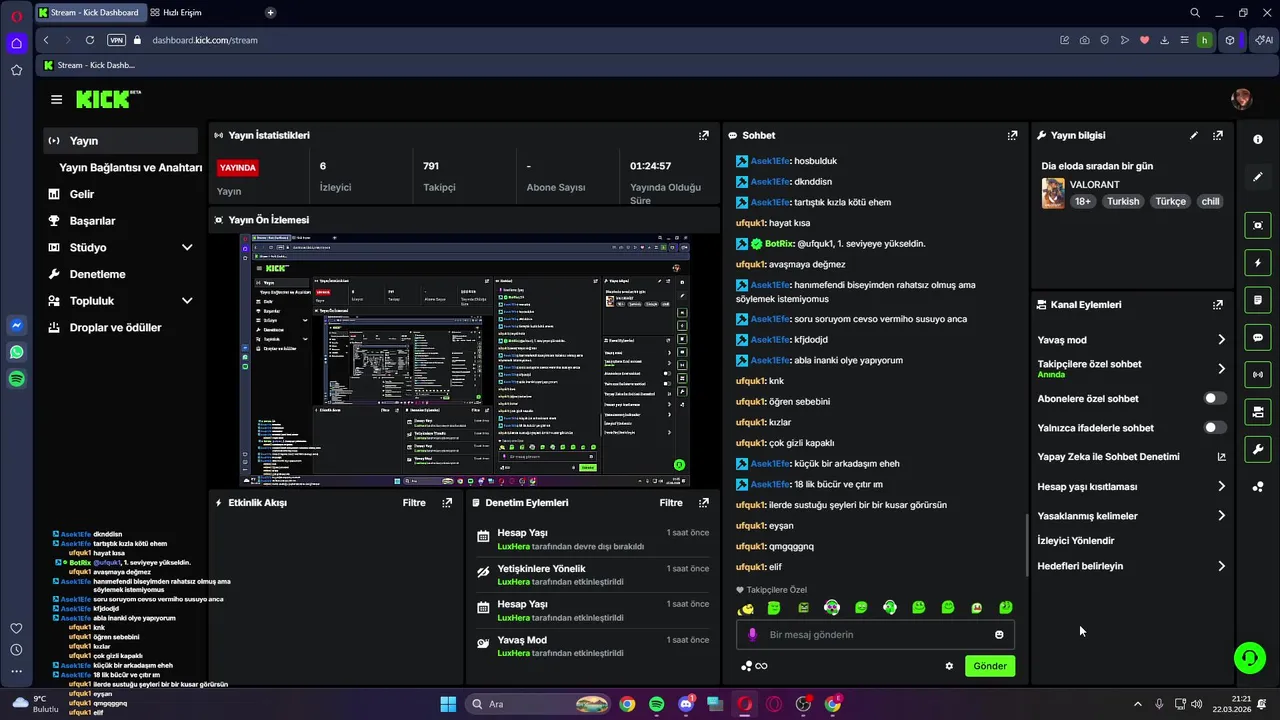The image size is (1280, 720).
Task: Expand the Stüdyo sidebar section
Action: click(186, 248)
